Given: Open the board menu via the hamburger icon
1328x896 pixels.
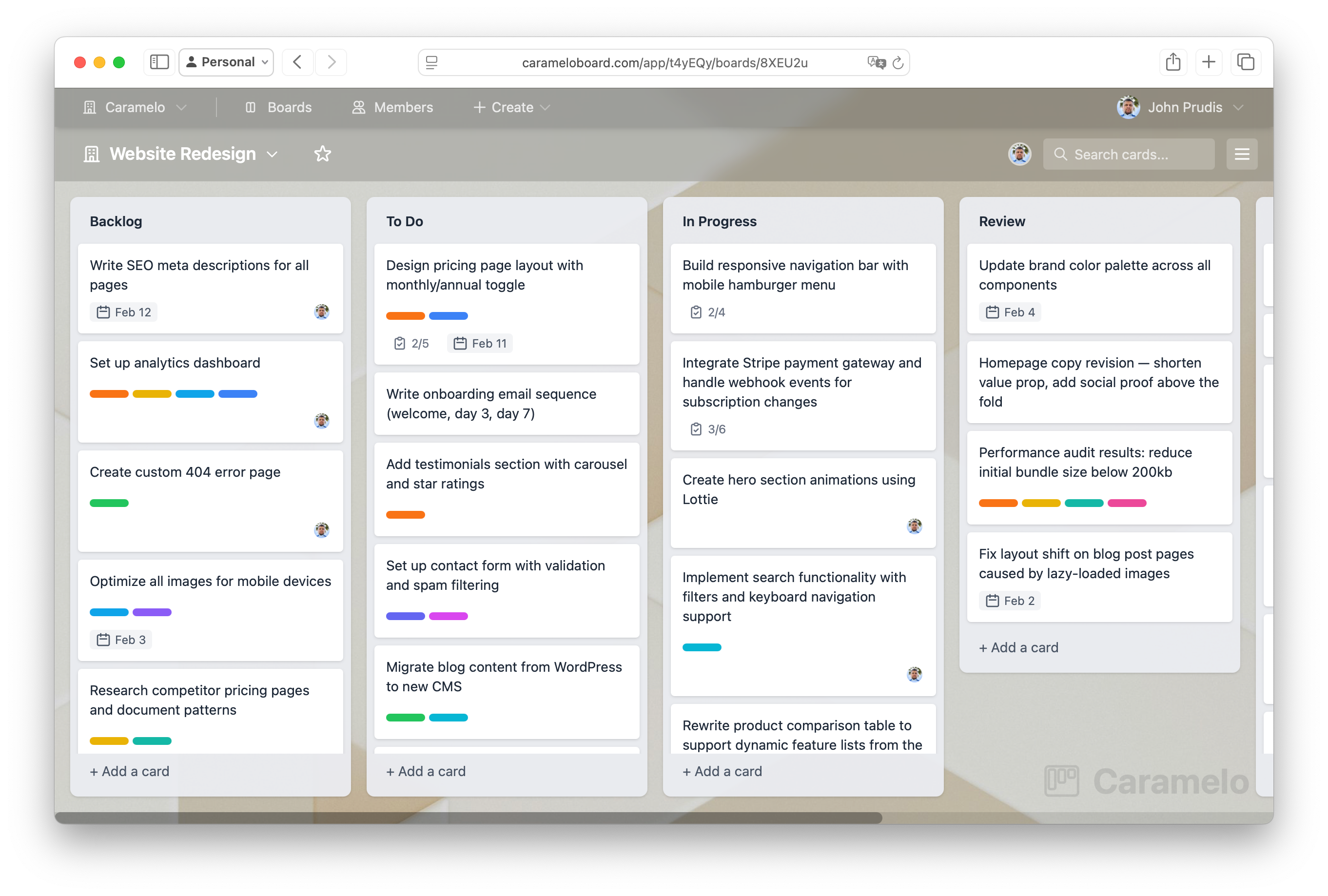Looking at the screenshot, I should point(1241,154).
